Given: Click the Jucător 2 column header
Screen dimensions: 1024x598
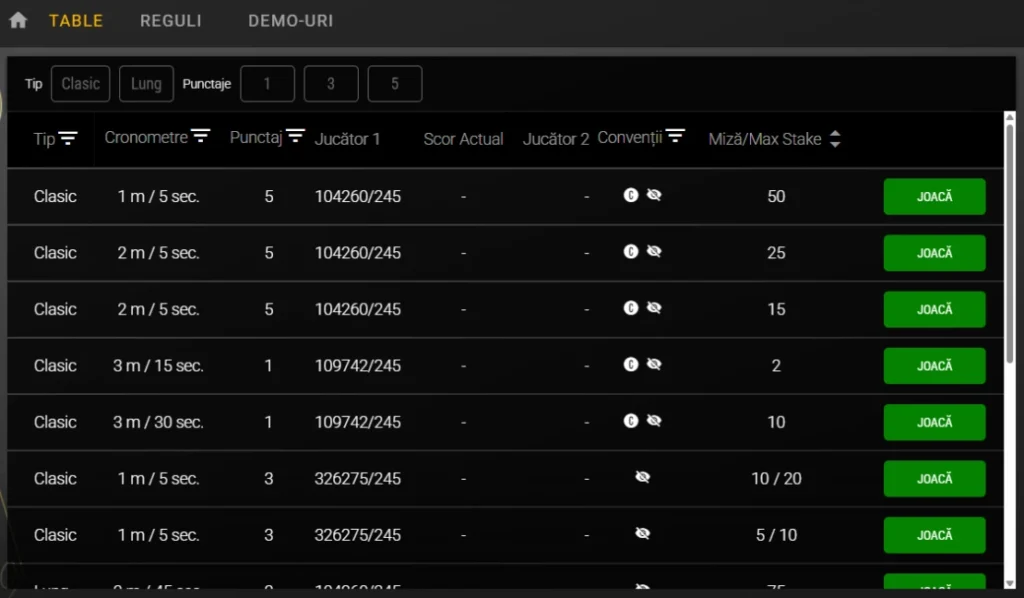Looking at the screenshot, I should click(556, 139).
